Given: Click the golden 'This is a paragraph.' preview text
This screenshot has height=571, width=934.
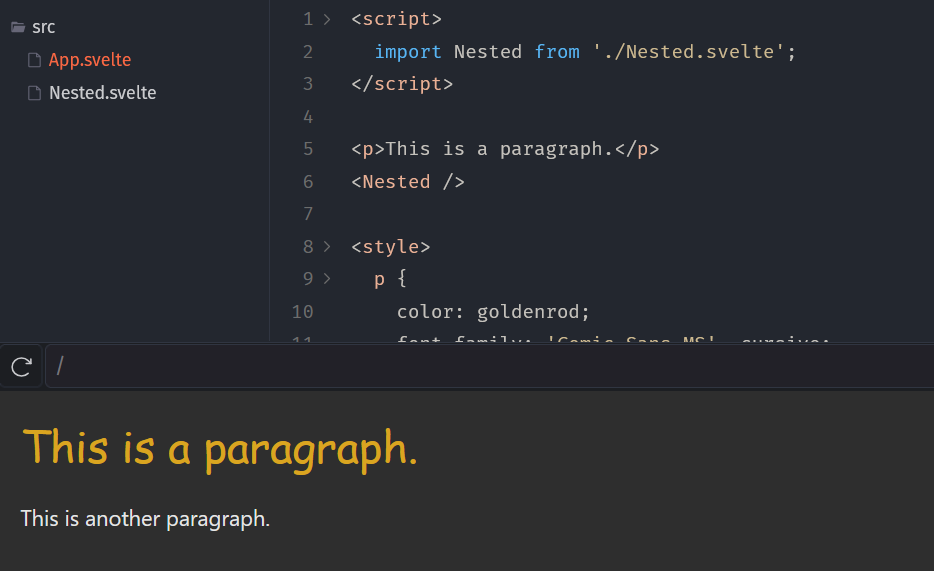Looking at the screenshot, I should click(220, 447).
